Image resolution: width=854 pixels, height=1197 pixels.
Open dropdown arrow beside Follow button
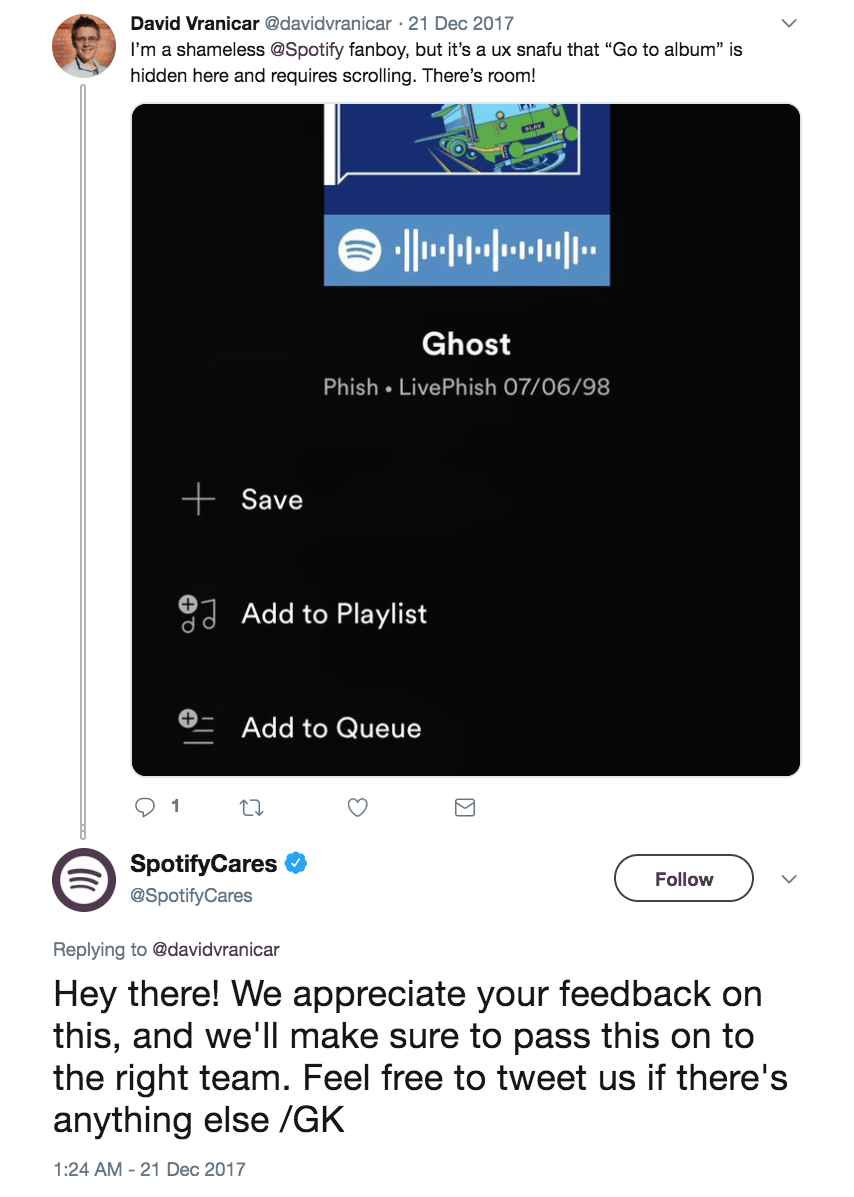pos(788,879)
